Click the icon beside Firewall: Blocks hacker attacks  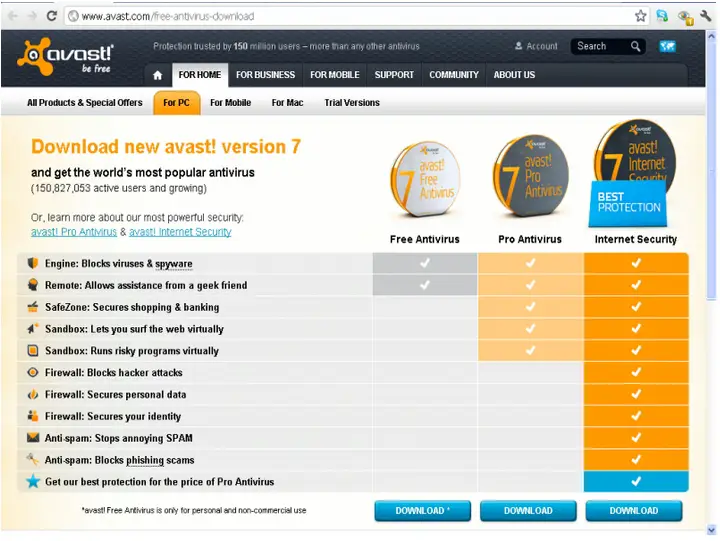click(33, 372)
